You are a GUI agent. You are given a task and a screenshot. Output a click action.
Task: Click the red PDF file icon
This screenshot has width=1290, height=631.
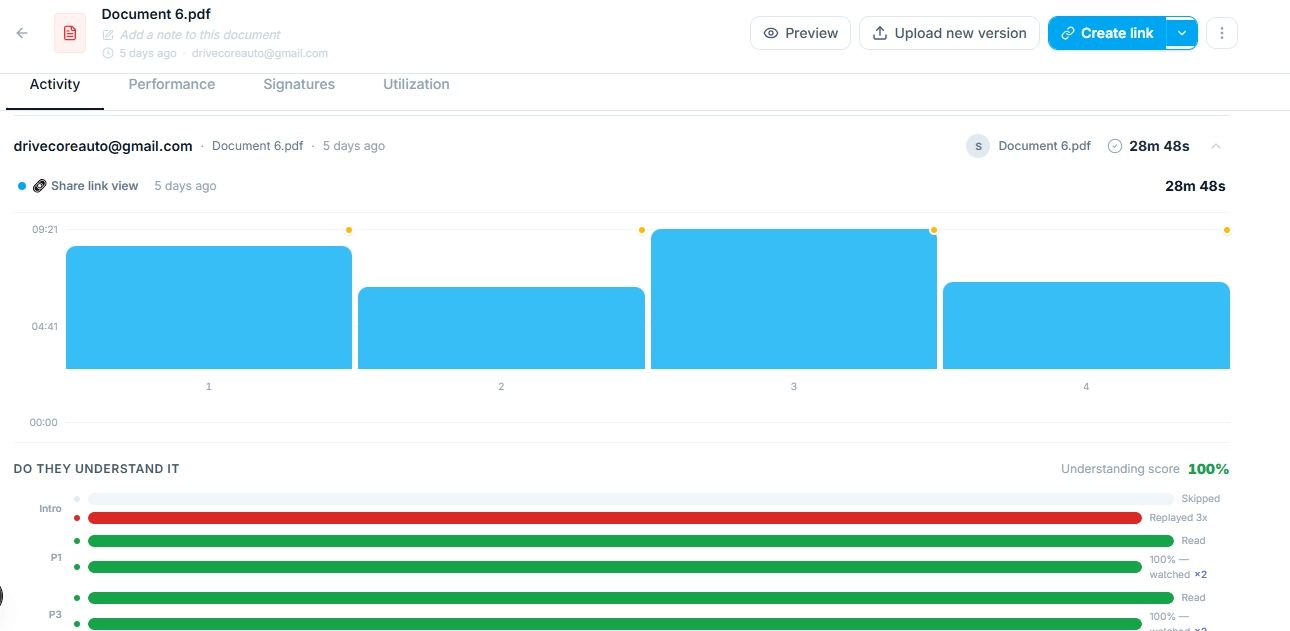click(69, 33)
